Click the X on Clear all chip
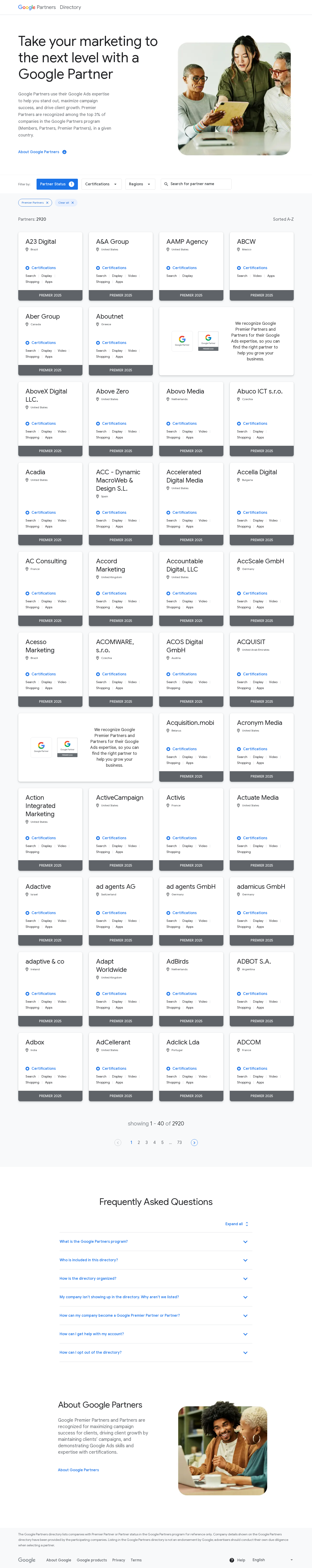Viewport: 312px width, 1568px height. pyautogui.click(x=72, y=203)
